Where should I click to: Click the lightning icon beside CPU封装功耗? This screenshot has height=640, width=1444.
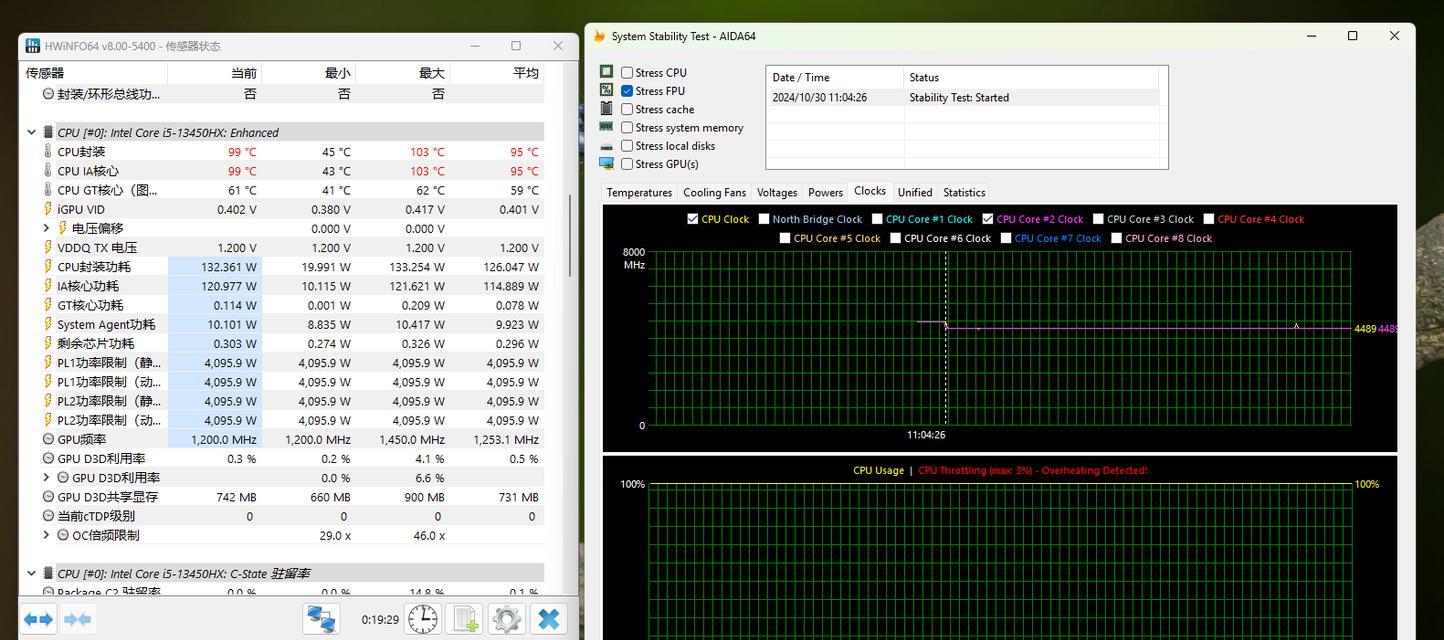pos(47,267)
